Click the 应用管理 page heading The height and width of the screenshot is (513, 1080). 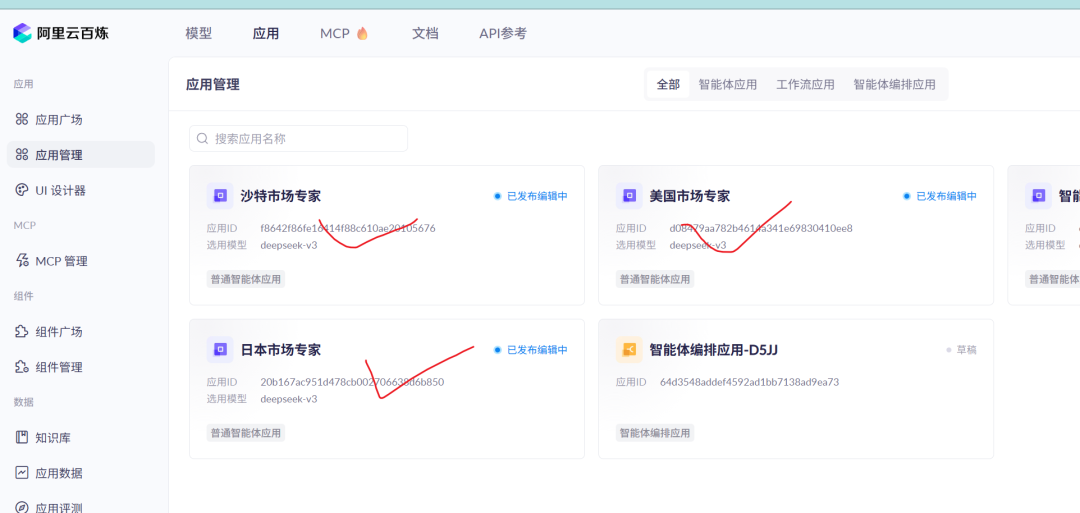coord(213,85)
